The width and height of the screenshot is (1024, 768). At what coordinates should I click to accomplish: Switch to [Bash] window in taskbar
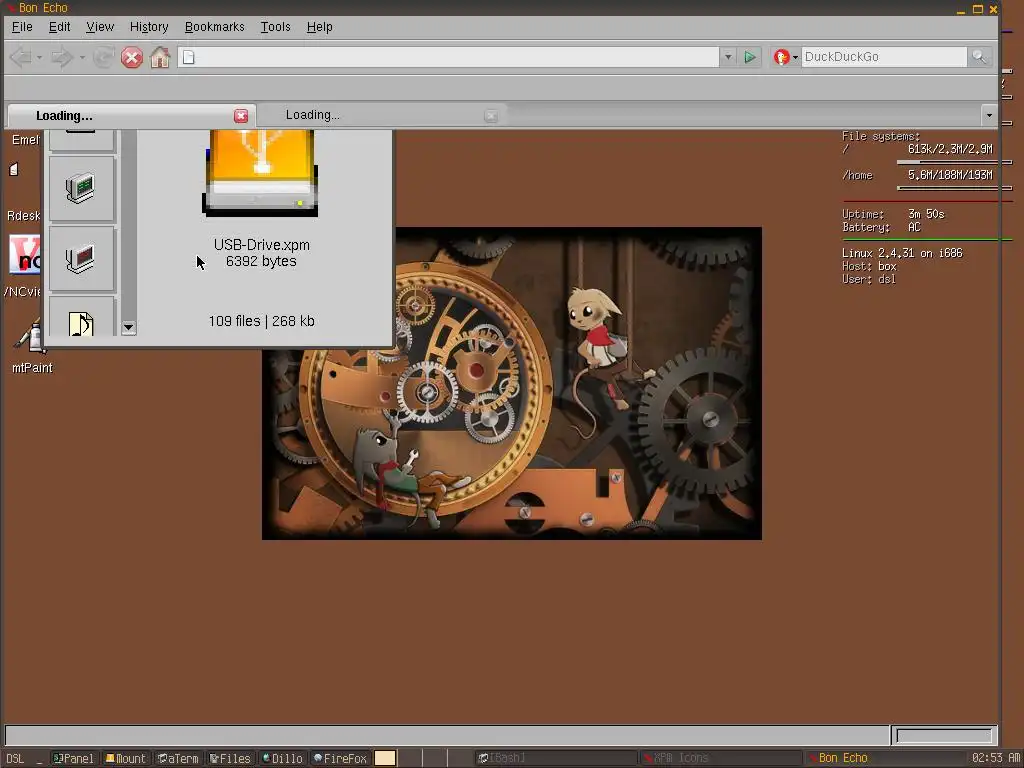[554, 758]
